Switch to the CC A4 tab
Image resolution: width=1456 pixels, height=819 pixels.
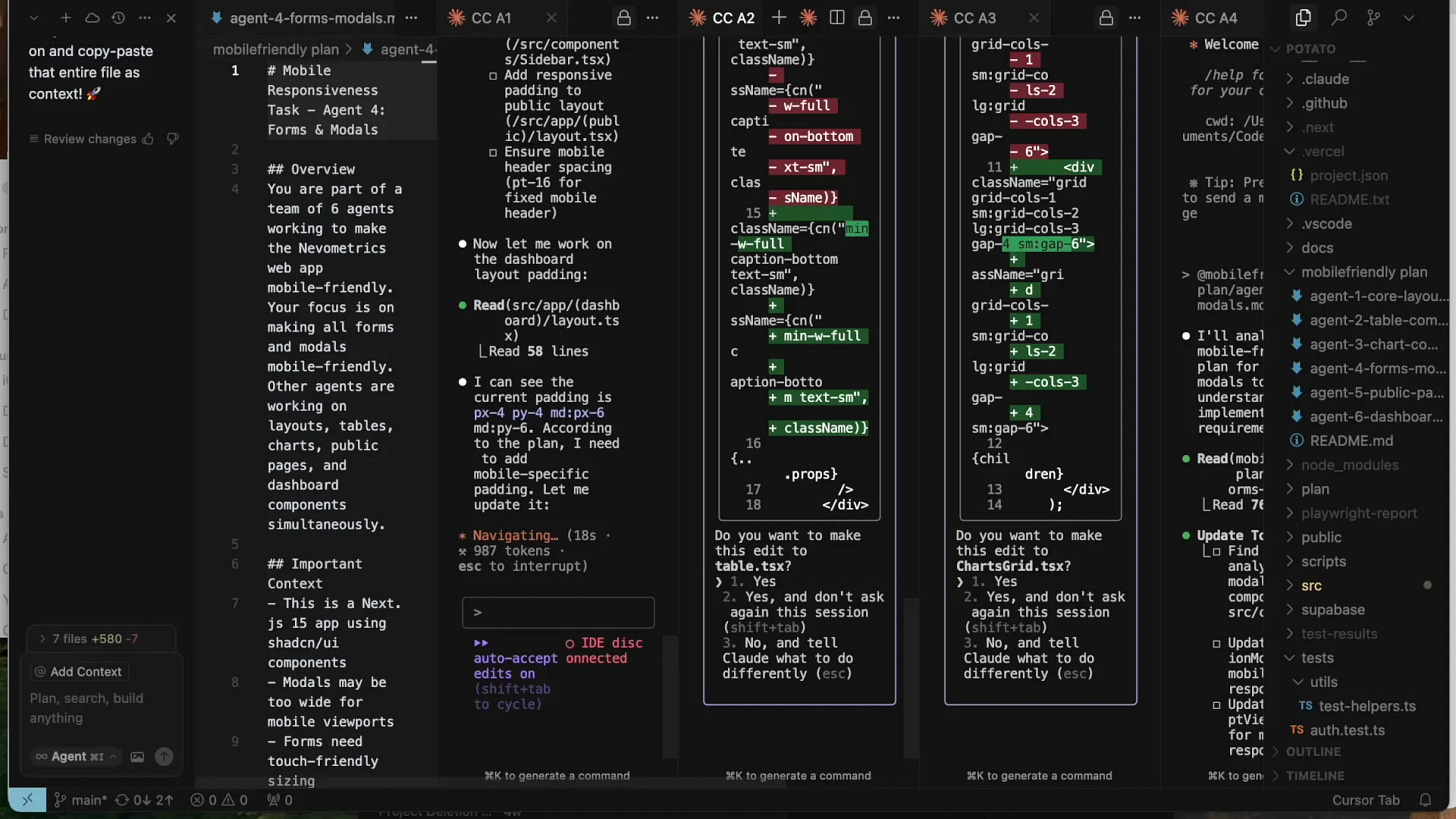coord(1215,18)
